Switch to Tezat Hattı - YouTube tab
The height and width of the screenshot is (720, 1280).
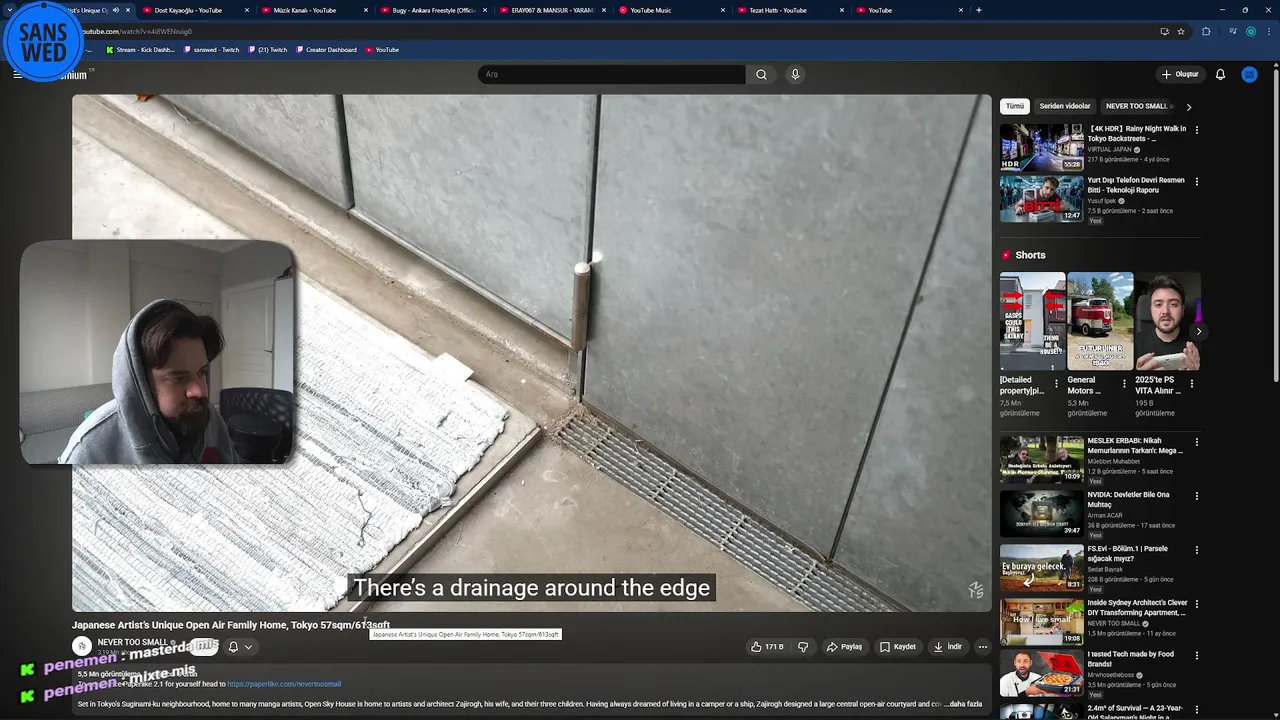click(x=790, y=10)
